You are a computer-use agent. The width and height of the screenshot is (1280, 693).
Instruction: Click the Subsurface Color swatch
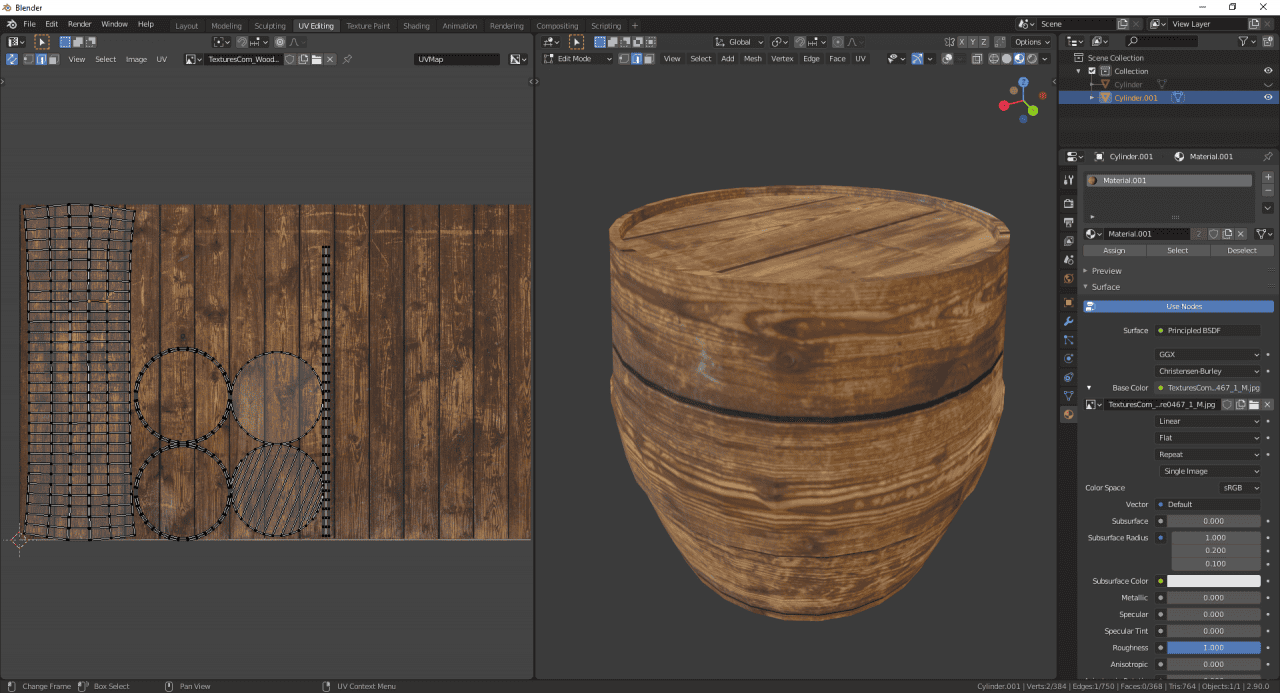tap(1214, 581)
